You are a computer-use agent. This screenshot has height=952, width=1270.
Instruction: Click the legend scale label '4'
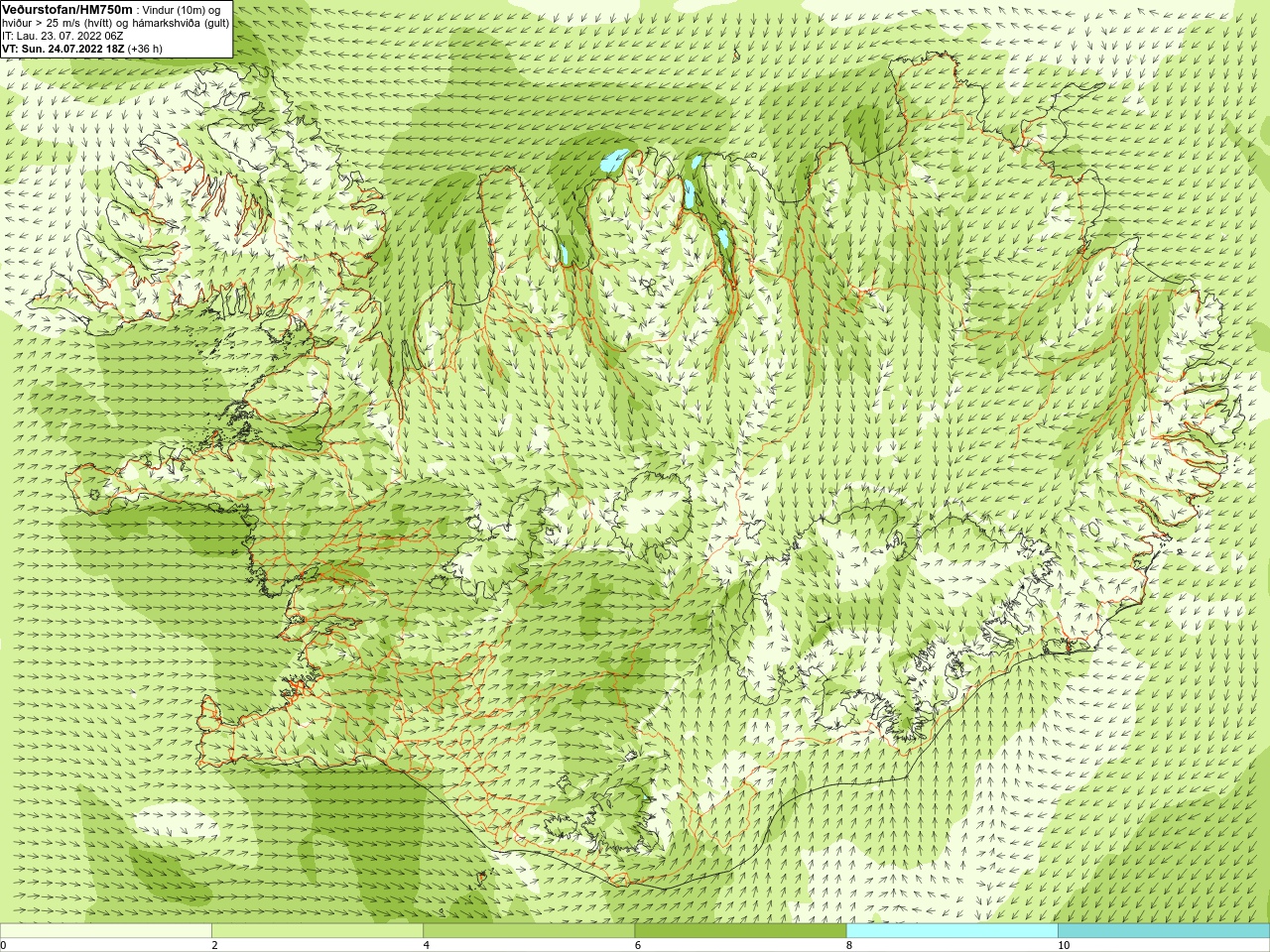pyautogui.click(x=427, y=945)
